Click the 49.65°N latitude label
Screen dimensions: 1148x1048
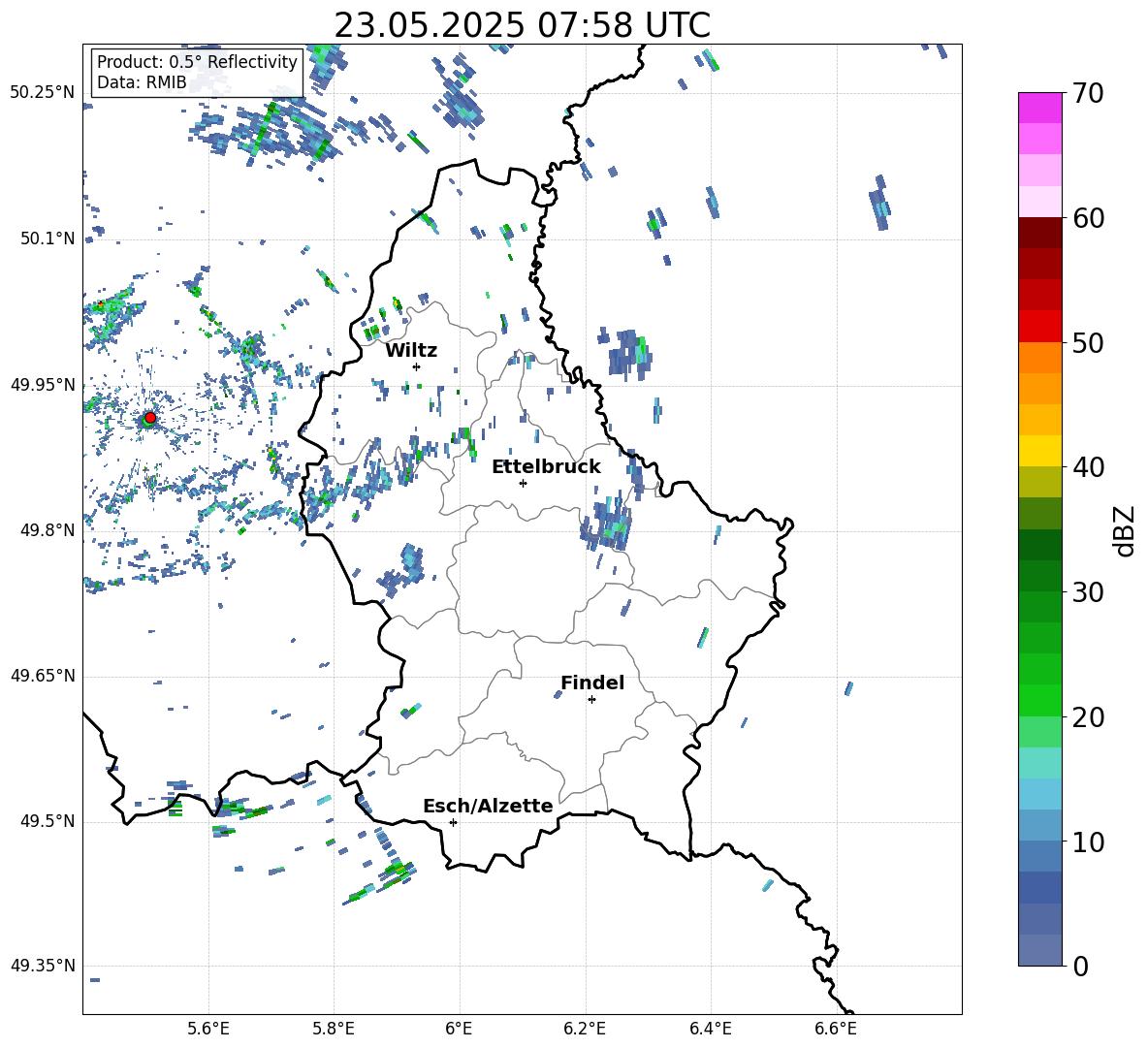43,675
